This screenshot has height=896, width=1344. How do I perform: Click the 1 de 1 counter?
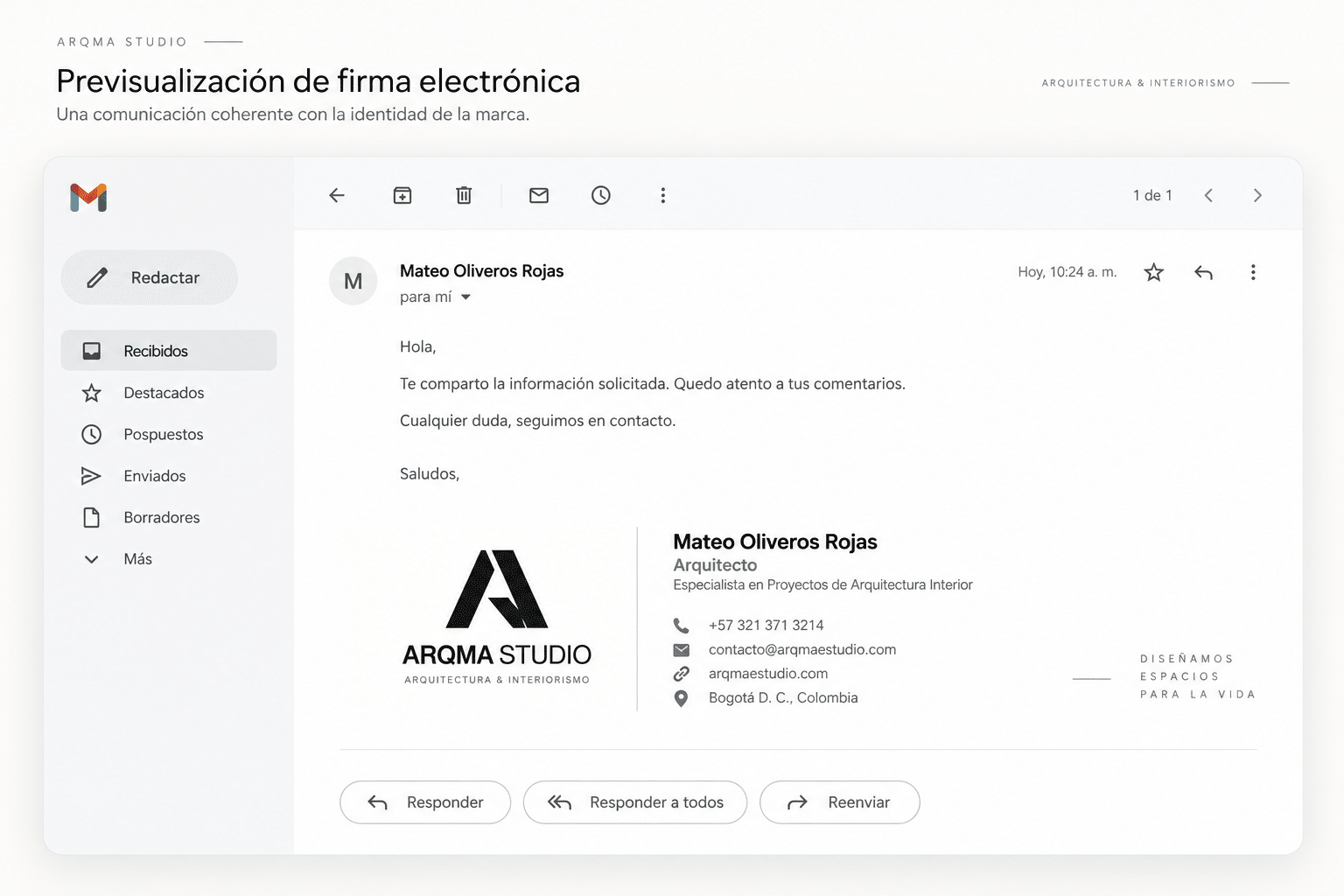click(1152, 195)
